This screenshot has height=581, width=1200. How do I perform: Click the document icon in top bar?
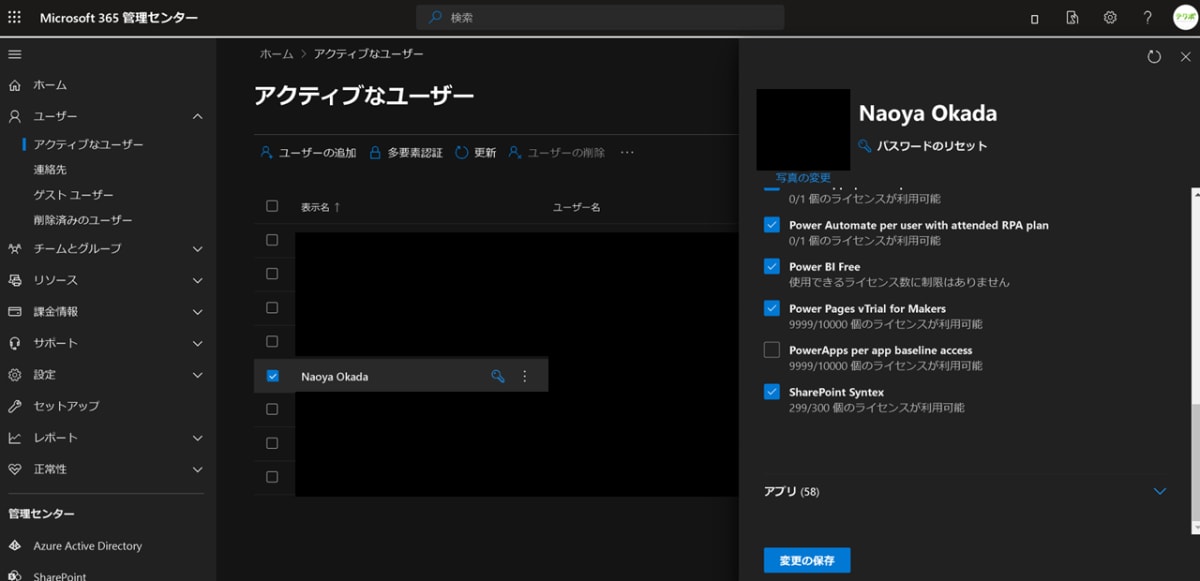tap(1072, 18)
